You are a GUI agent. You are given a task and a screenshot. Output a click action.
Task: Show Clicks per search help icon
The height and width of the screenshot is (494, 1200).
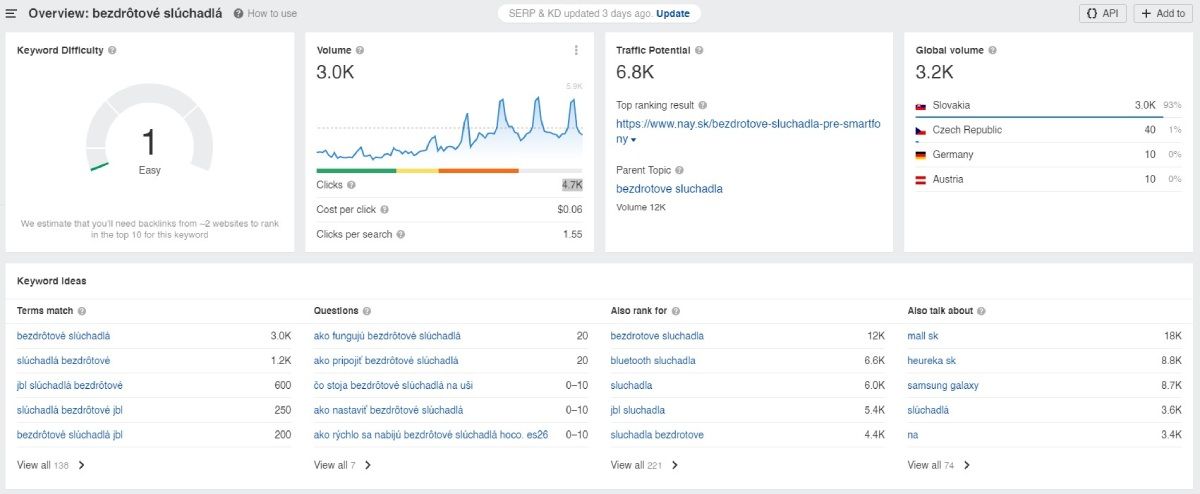click(x=400, y=234)
